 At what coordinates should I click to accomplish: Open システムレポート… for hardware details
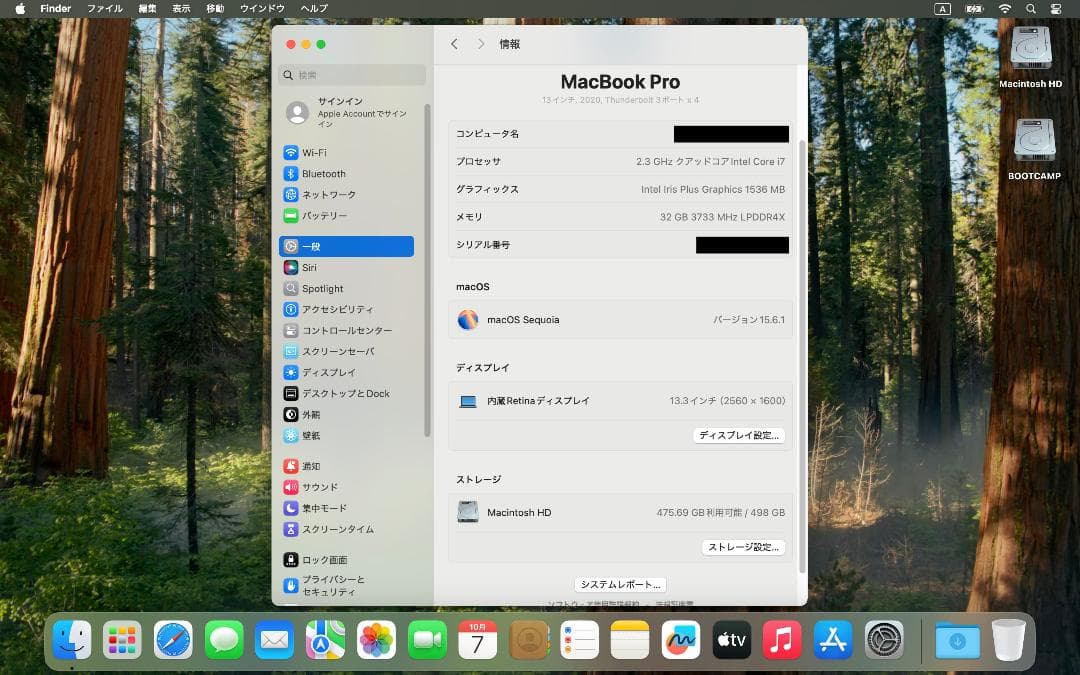[x=622, y=583]
